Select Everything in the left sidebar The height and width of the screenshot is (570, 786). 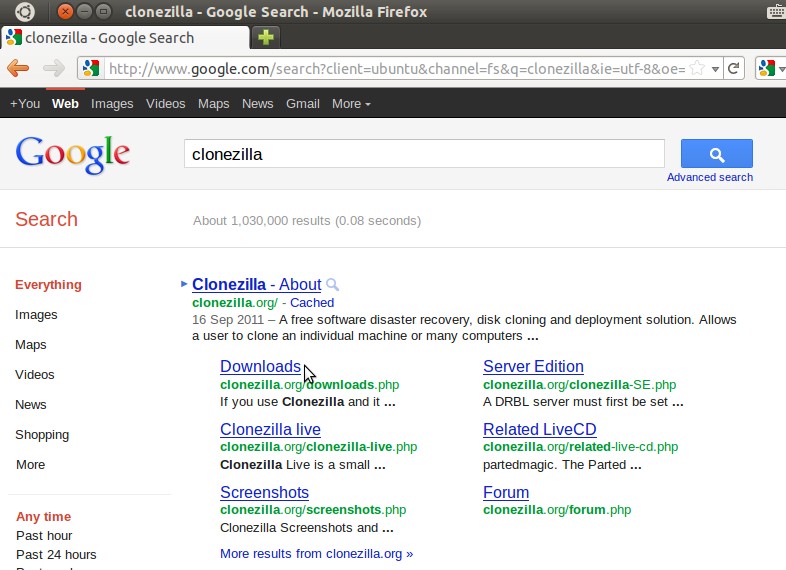(x=48, y=285)
